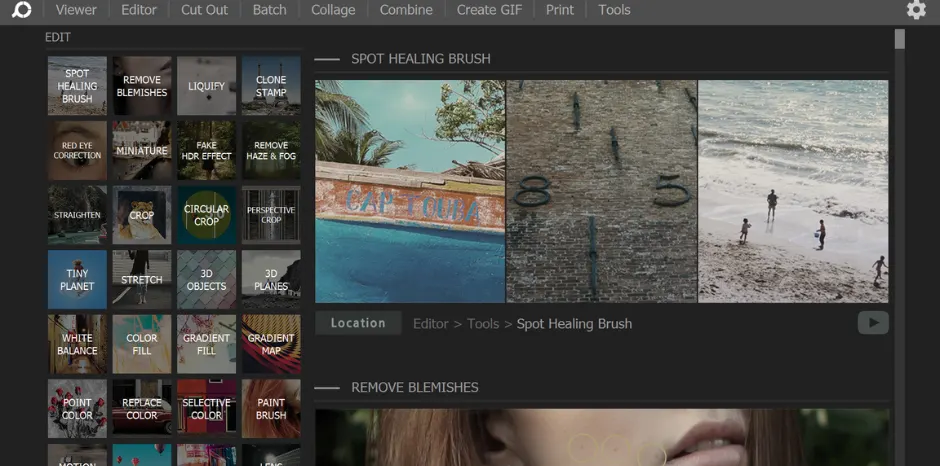Screen dimensions: 940x466
Task: Select the Straighten tile
Action: (x=77, y=215)
